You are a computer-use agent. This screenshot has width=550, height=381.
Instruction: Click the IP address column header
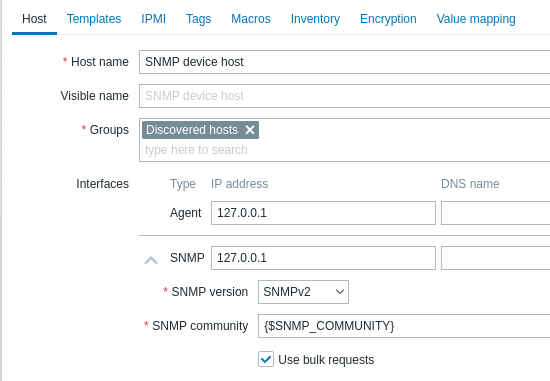coord(240,184)
